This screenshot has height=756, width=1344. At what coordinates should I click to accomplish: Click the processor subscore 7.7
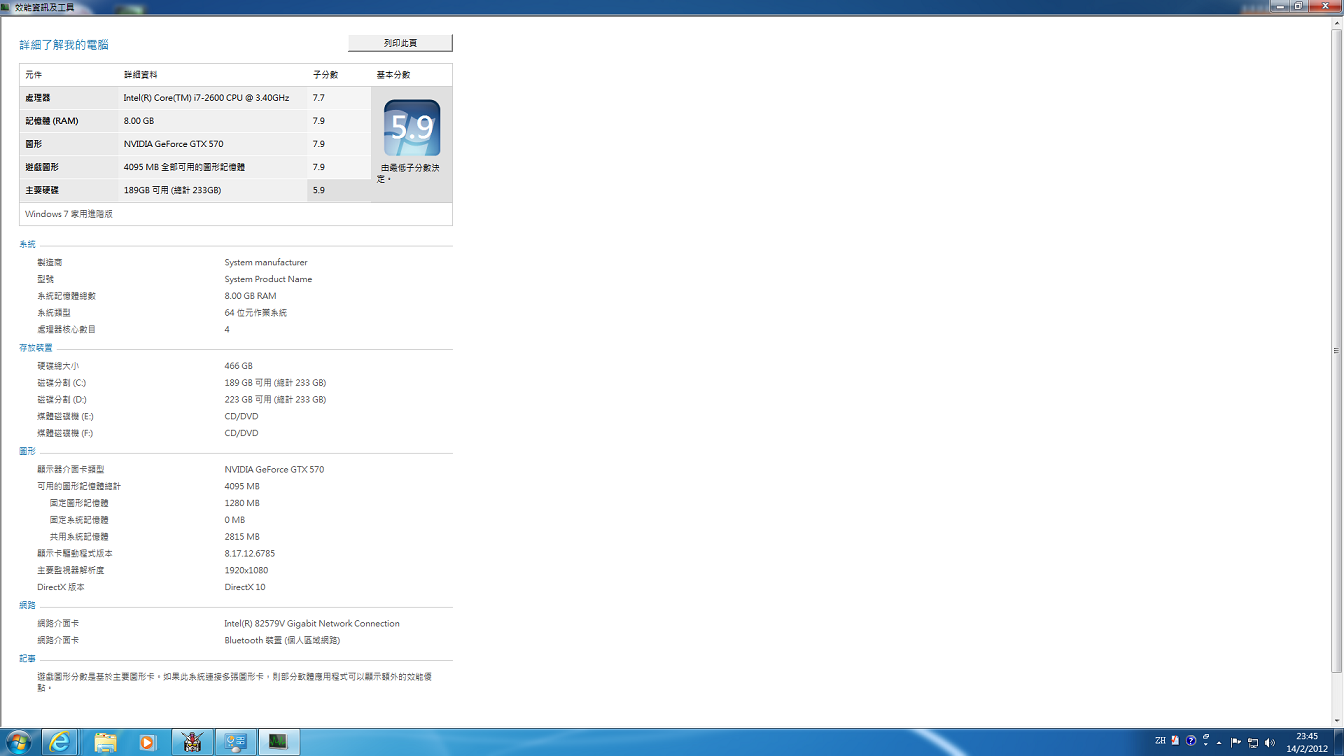(319, 98)
